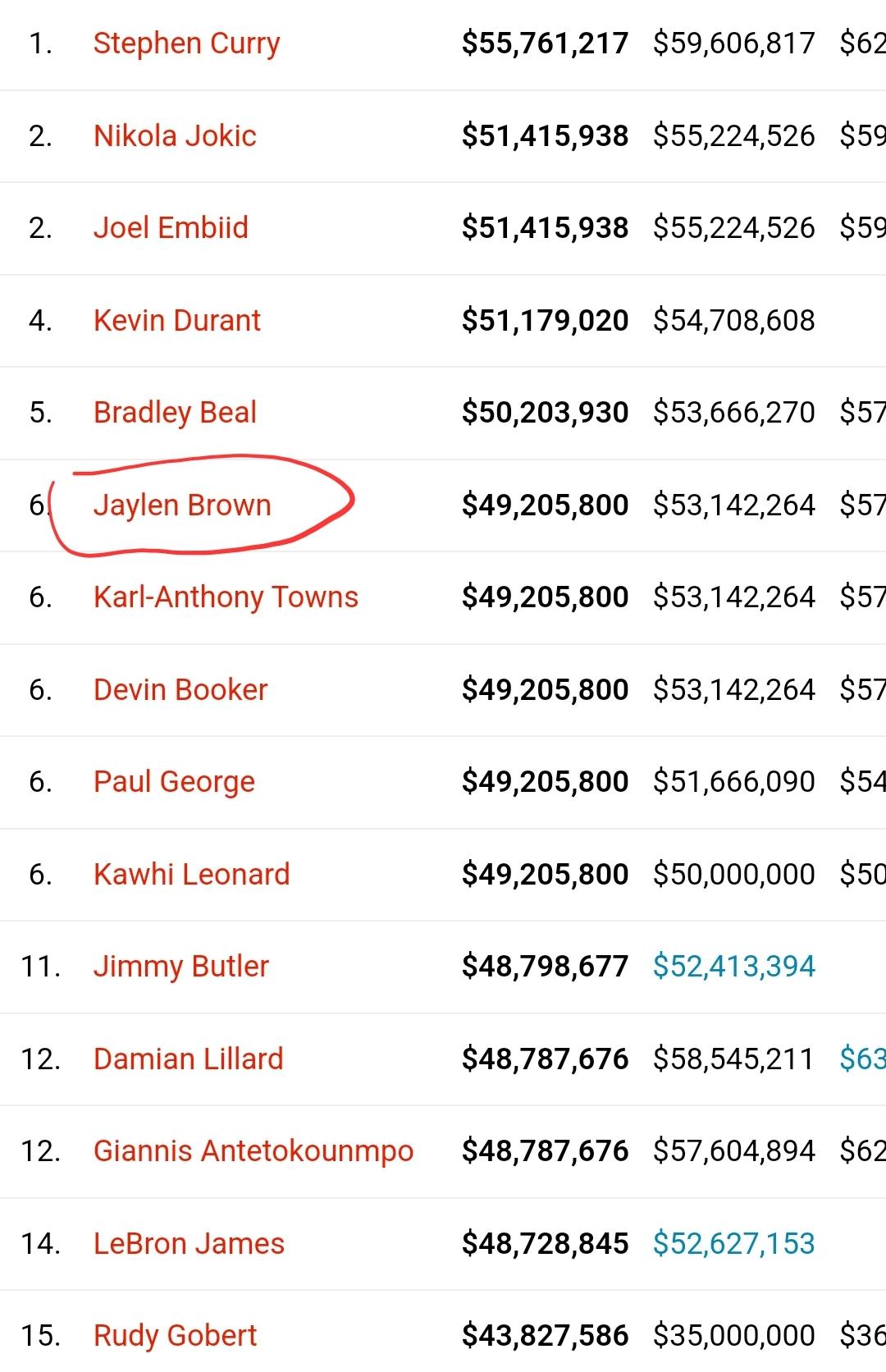This screenshot has height=1372, width=886.
Task: Open Kevin Durant's contract page
Action: tap(177, 320)
